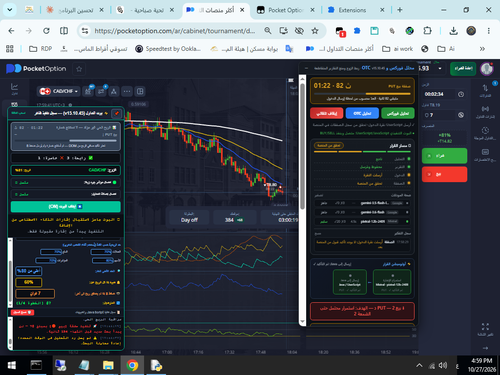
Task: Click the analyzer panel scroll-up arrow
Action: pos(303,79)
